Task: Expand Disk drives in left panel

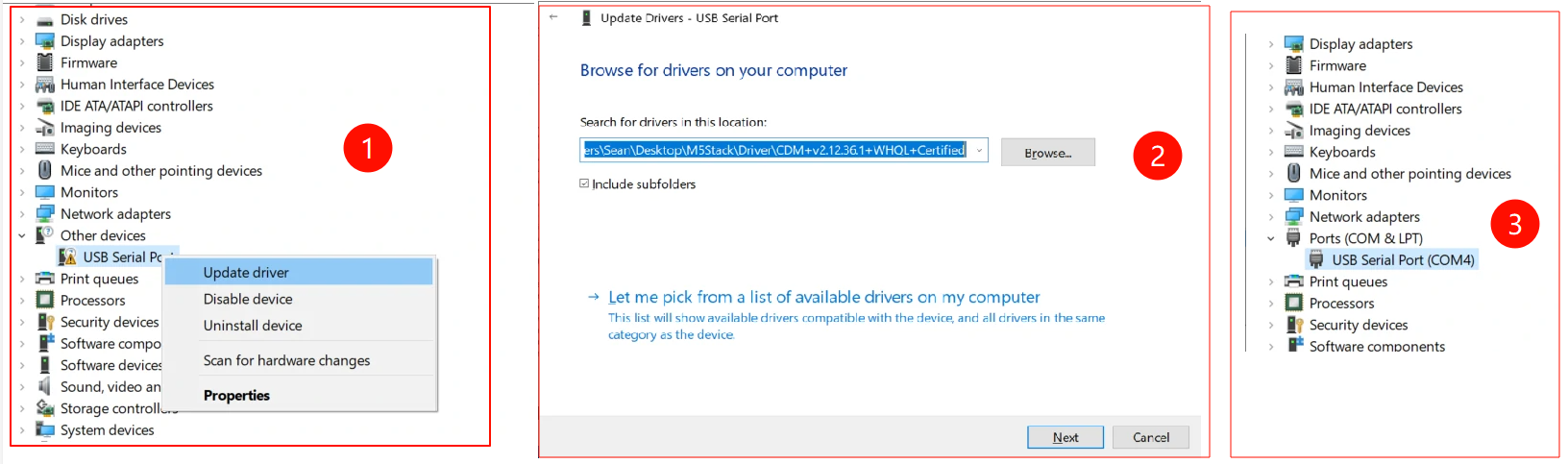Action: (22, 19)
